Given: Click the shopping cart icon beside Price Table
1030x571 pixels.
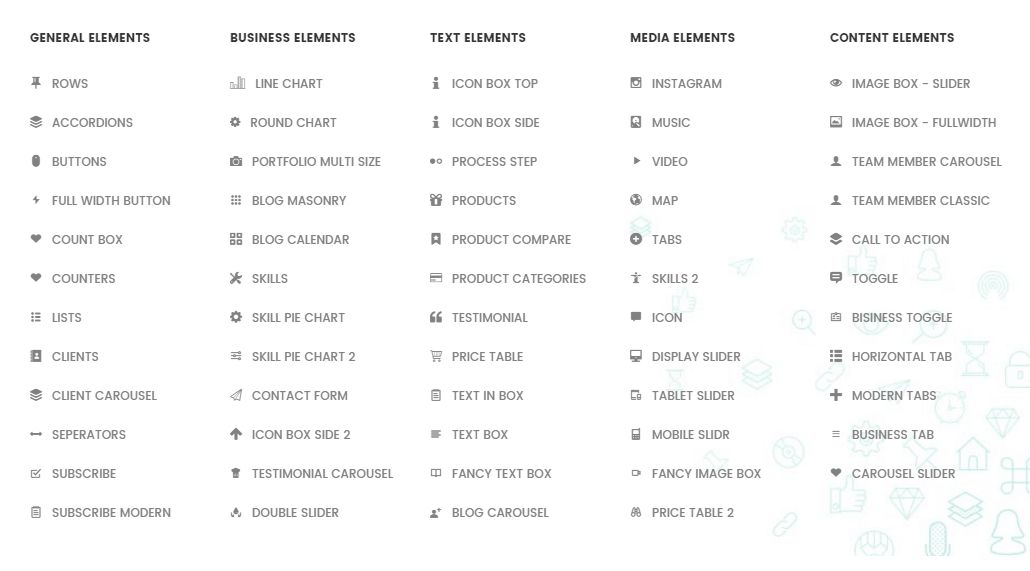Looking at the screenshot, I should tap(436, 356).
